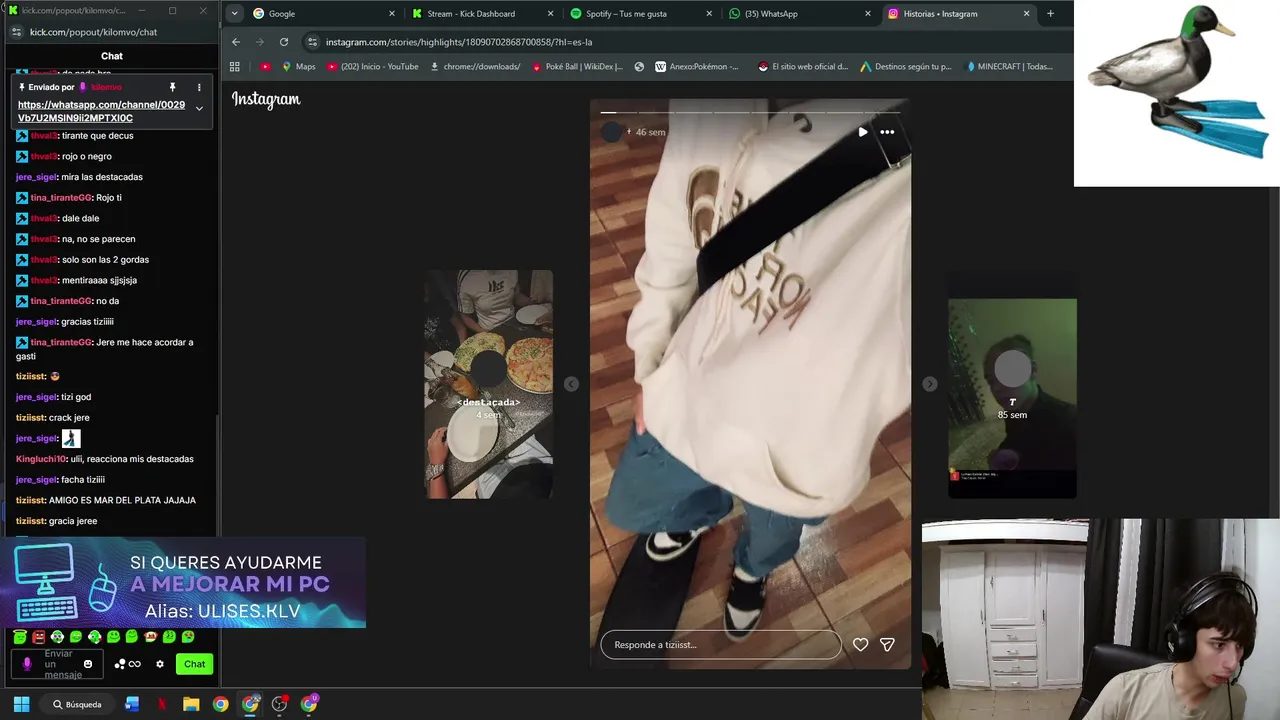Open the Maps bookmark
Screen dimensions: 1280x720
298,67
